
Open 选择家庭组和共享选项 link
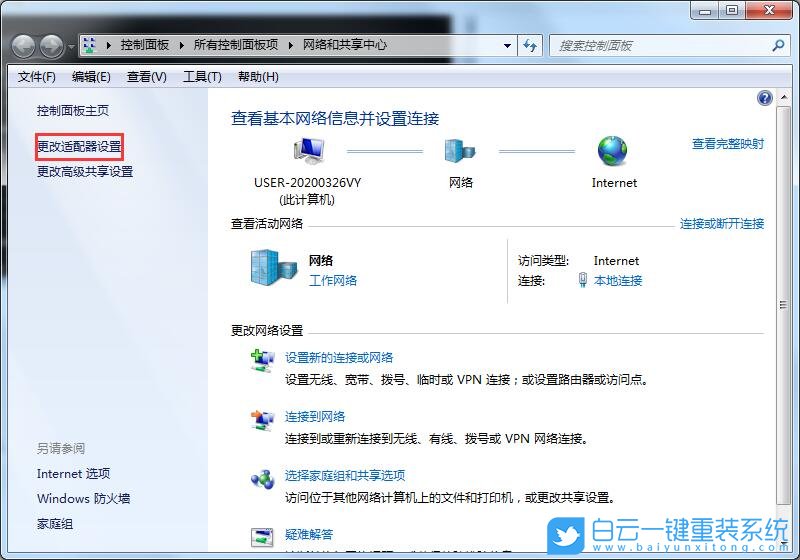[345, 476]
